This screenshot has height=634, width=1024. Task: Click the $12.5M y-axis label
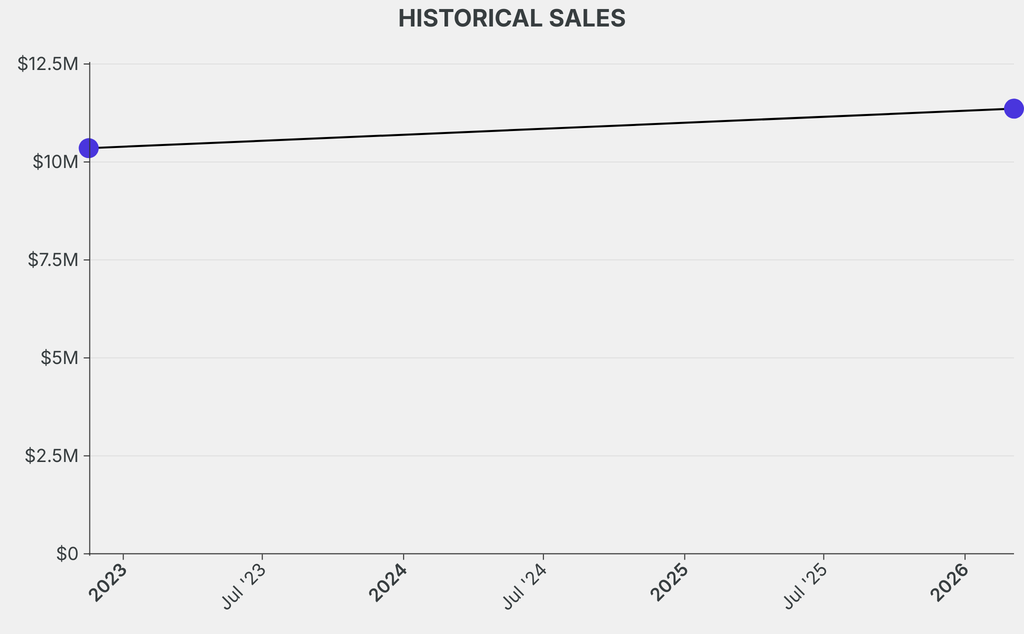47,64
